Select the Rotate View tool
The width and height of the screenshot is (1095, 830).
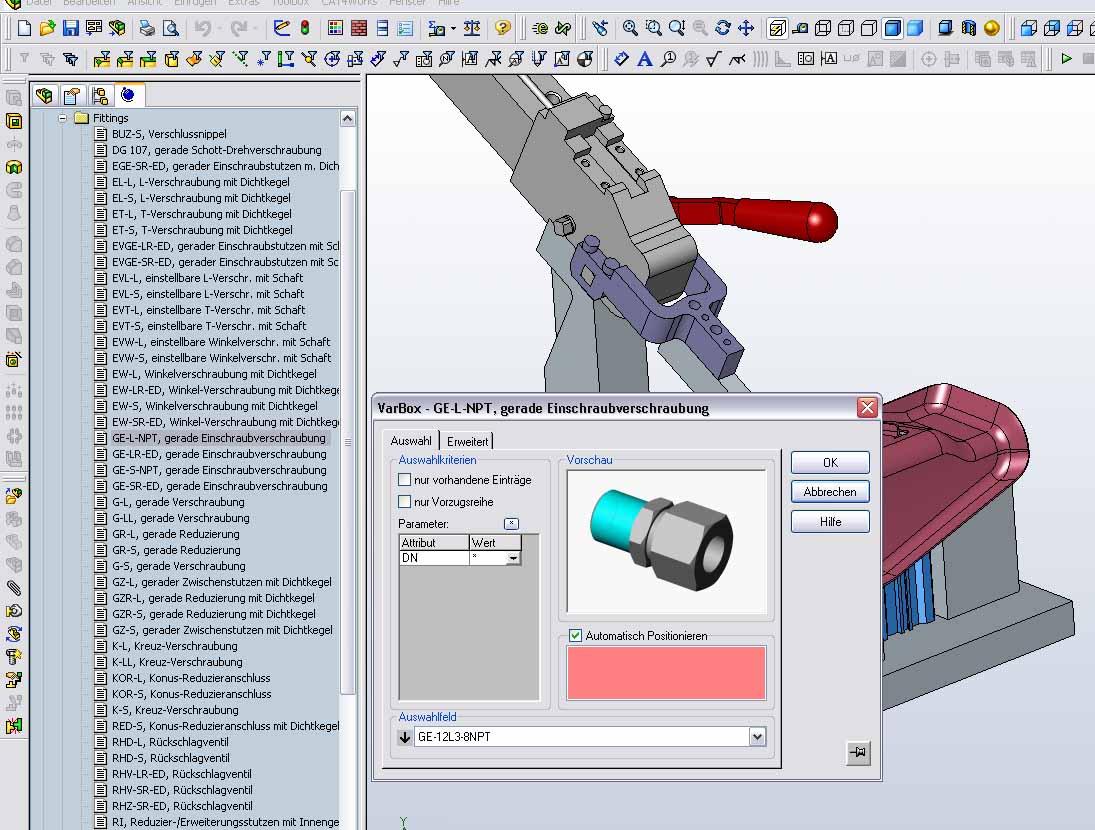pyautogui.click(x=722, y=28)
